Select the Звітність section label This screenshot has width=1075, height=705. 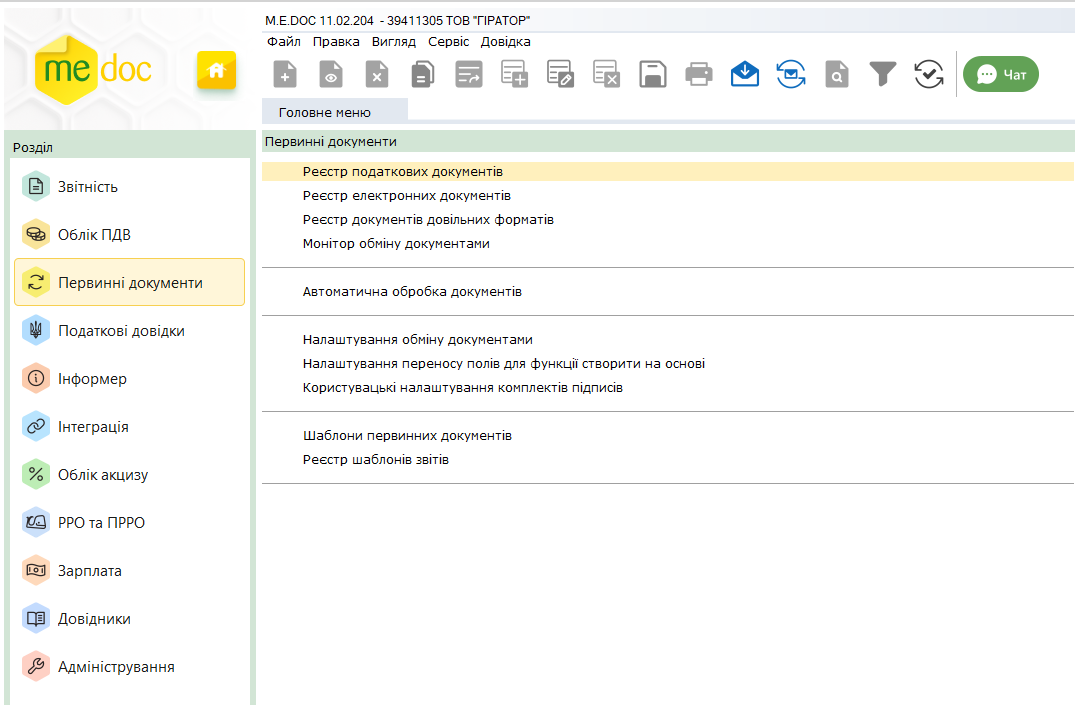tap(88, 187)
